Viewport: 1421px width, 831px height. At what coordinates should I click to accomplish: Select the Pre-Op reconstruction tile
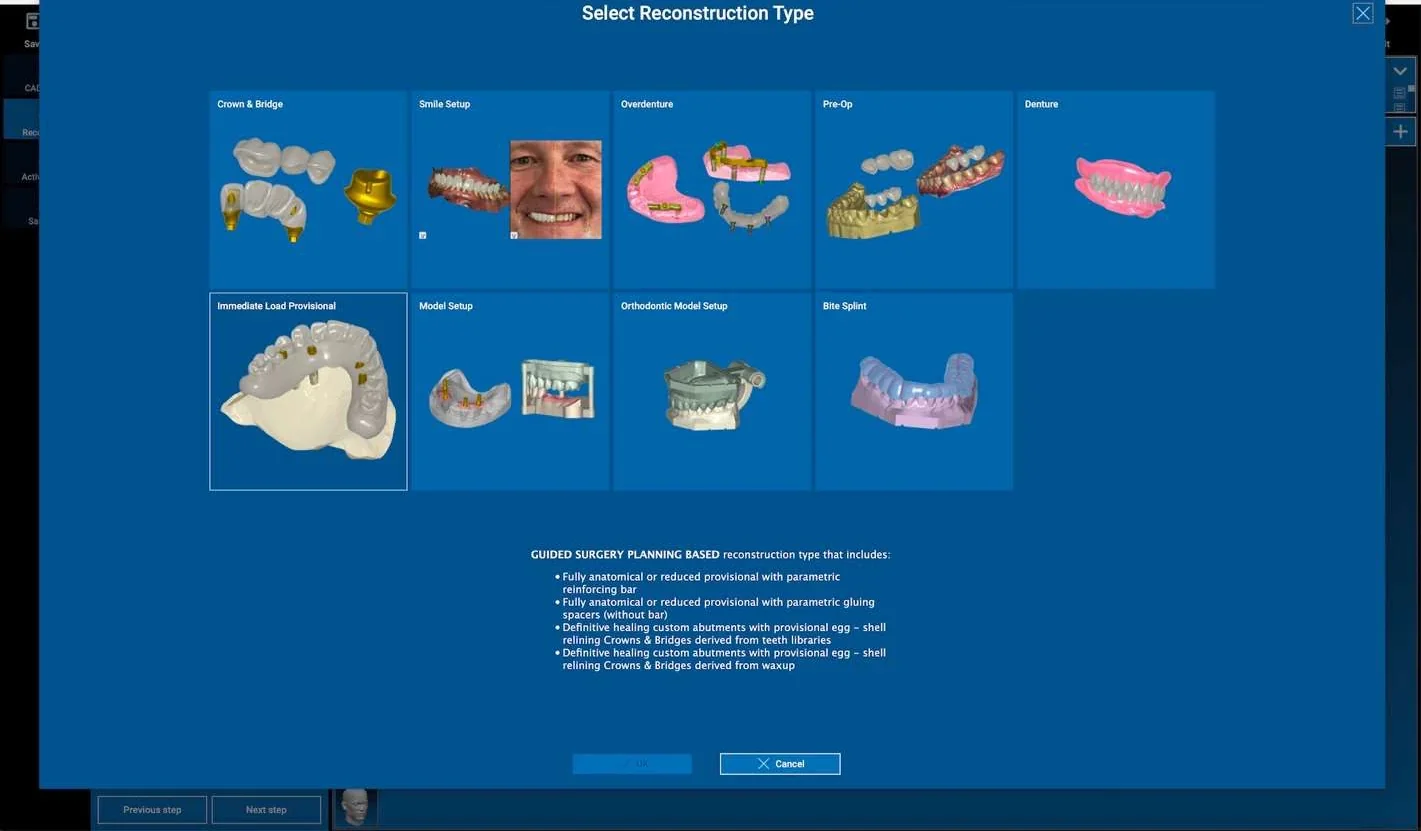click(x=914, y=190)
